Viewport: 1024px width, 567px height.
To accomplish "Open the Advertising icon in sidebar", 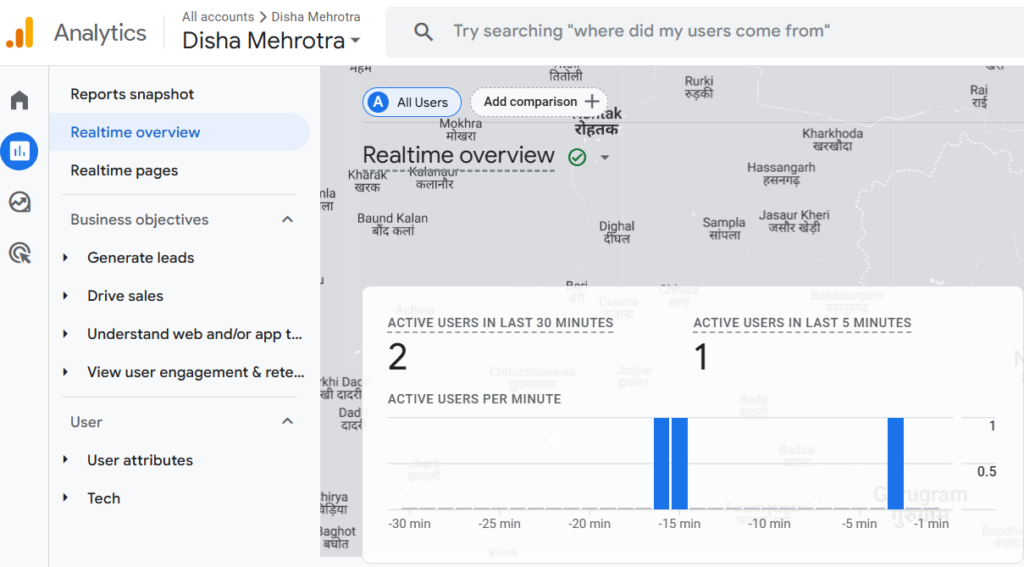I will pos(20,253).
